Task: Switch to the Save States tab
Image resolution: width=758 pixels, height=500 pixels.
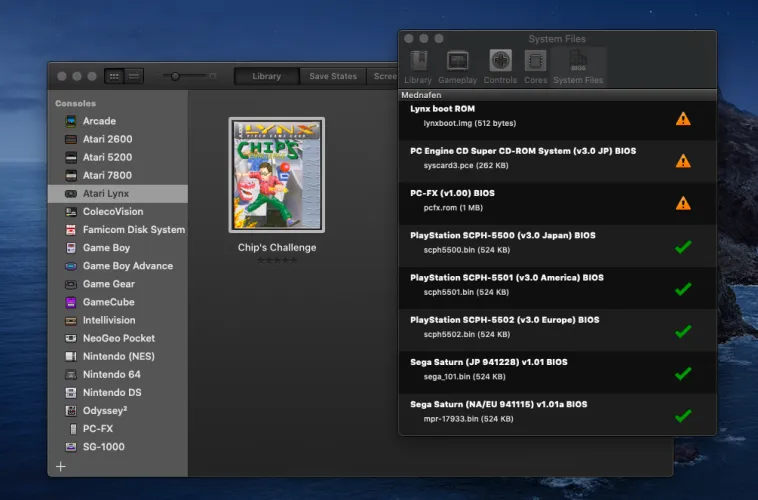Action: click(333, 76)
